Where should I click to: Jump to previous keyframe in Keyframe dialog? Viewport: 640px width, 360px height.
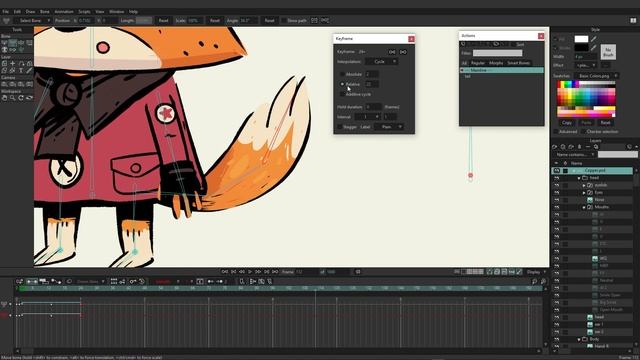[x=392, y=52]
